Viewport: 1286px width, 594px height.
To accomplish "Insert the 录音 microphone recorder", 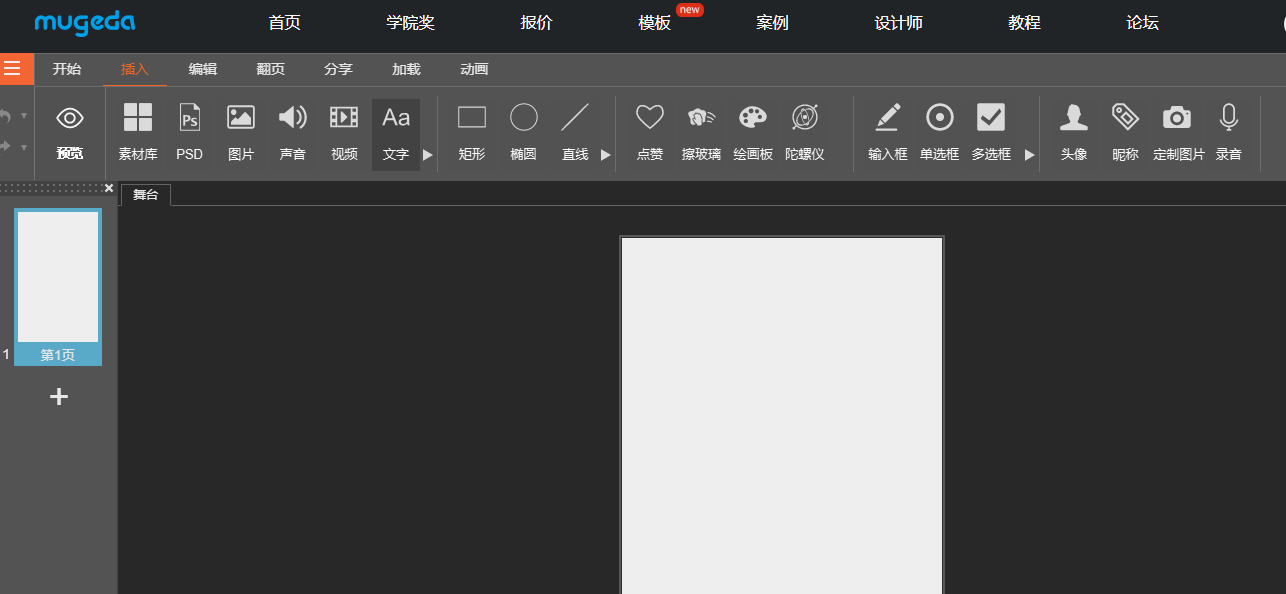I will [1229, 134].
